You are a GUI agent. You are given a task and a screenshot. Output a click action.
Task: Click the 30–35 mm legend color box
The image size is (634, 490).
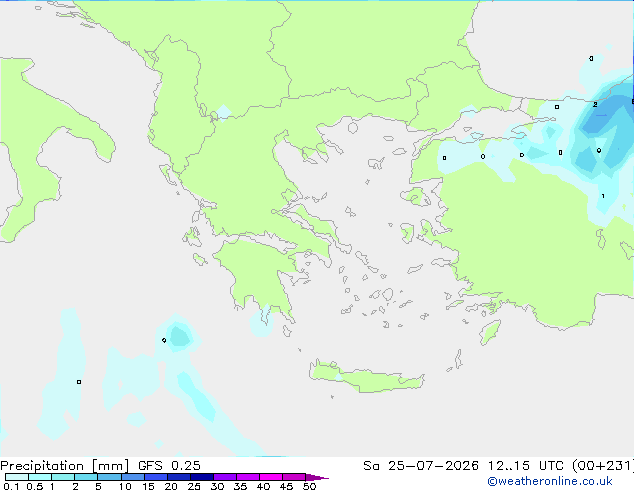(x=224, y=477)
